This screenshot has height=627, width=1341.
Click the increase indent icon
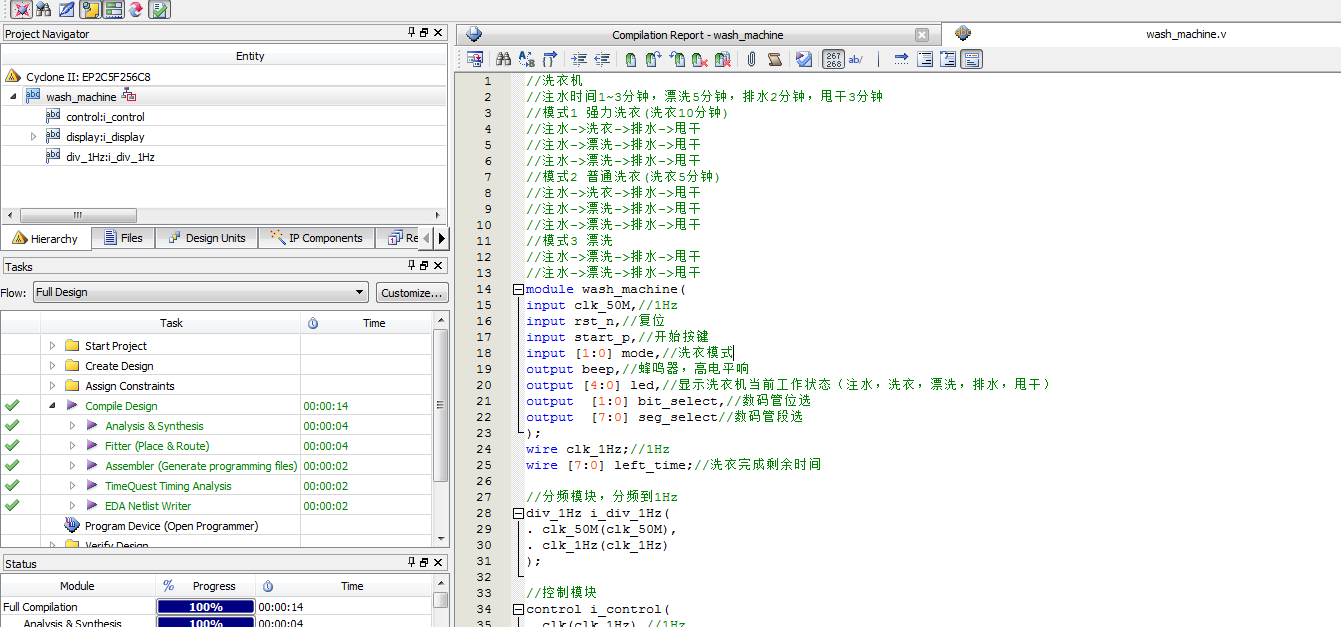pos(579,60)
